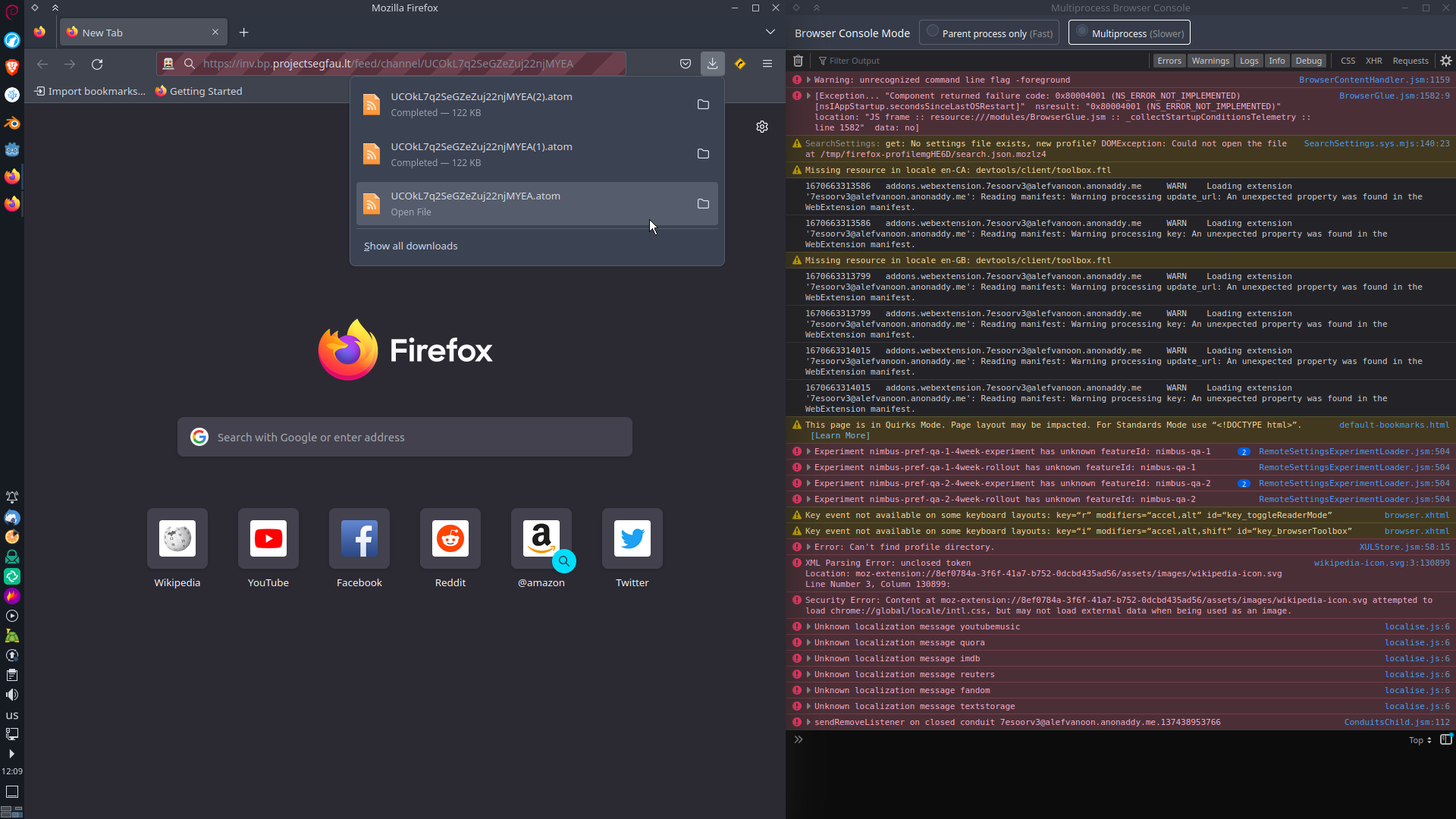Viewport: 1456px width, 819px height.
Task: Open the Firefox hamburger application menu
Action: coord(767,64)
